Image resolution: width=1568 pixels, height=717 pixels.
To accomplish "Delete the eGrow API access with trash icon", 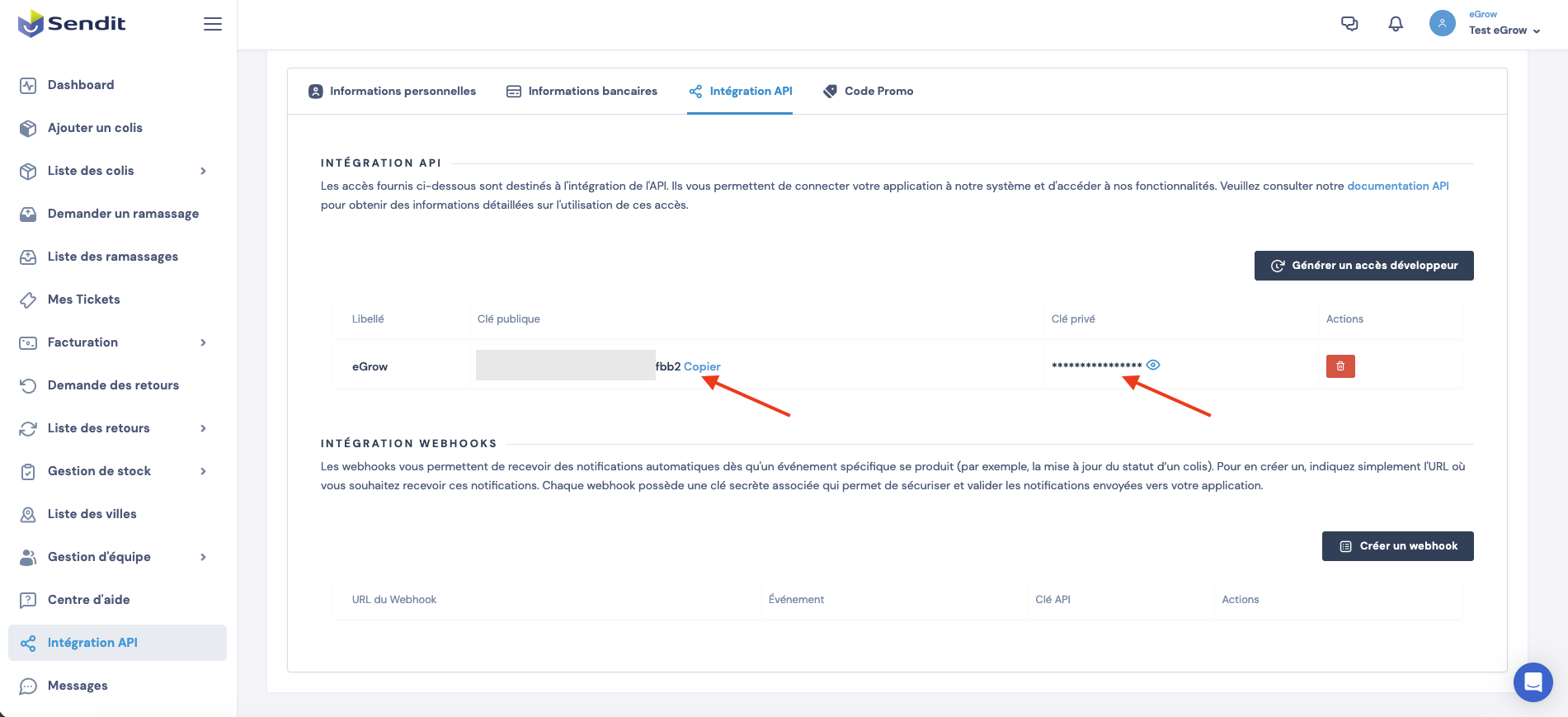I will pos(1340,366).
